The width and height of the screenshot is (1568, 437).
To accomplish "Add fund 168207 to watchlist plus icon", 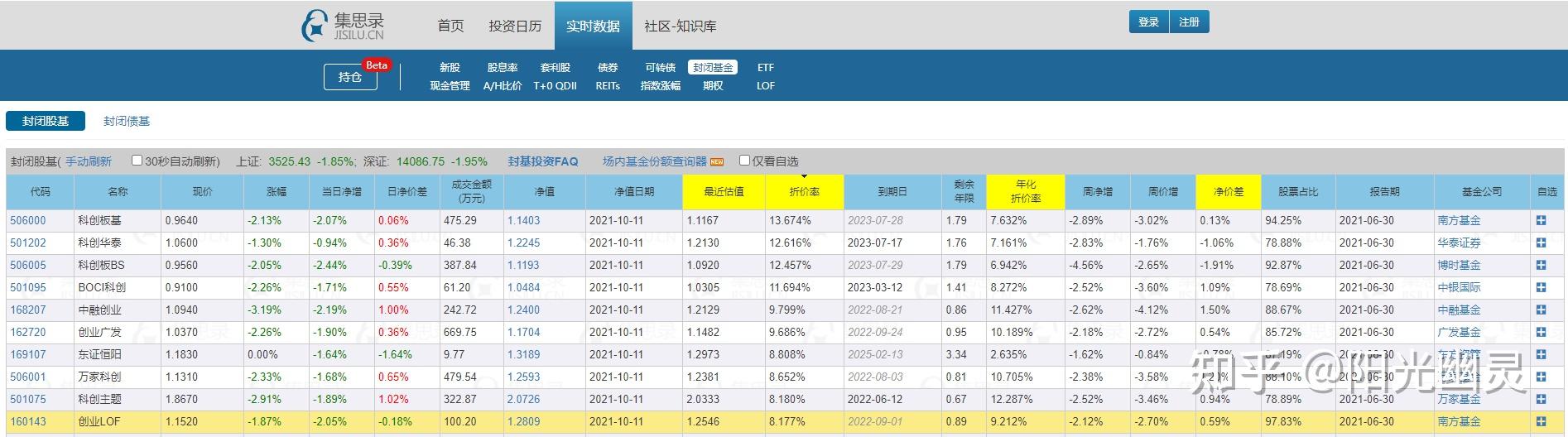I will [1541, 310].
